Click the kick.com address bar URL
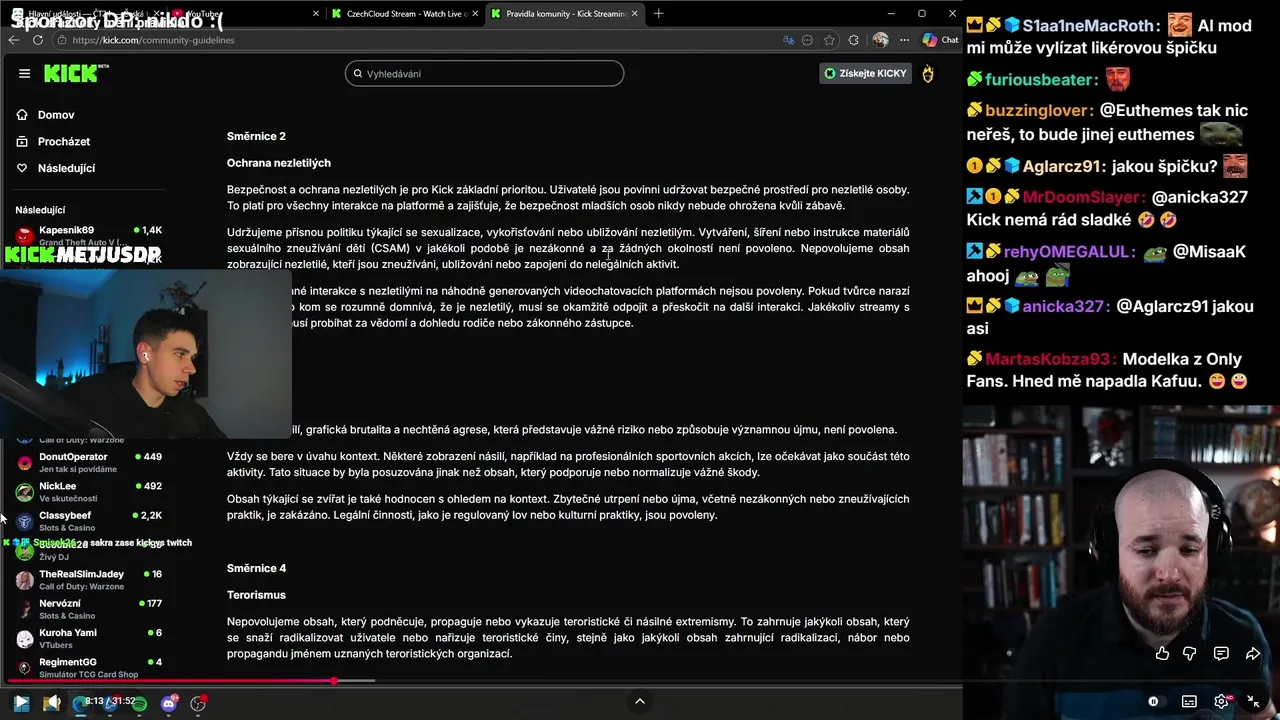Viewport: 1280px width, 720px height. [154, 40]
